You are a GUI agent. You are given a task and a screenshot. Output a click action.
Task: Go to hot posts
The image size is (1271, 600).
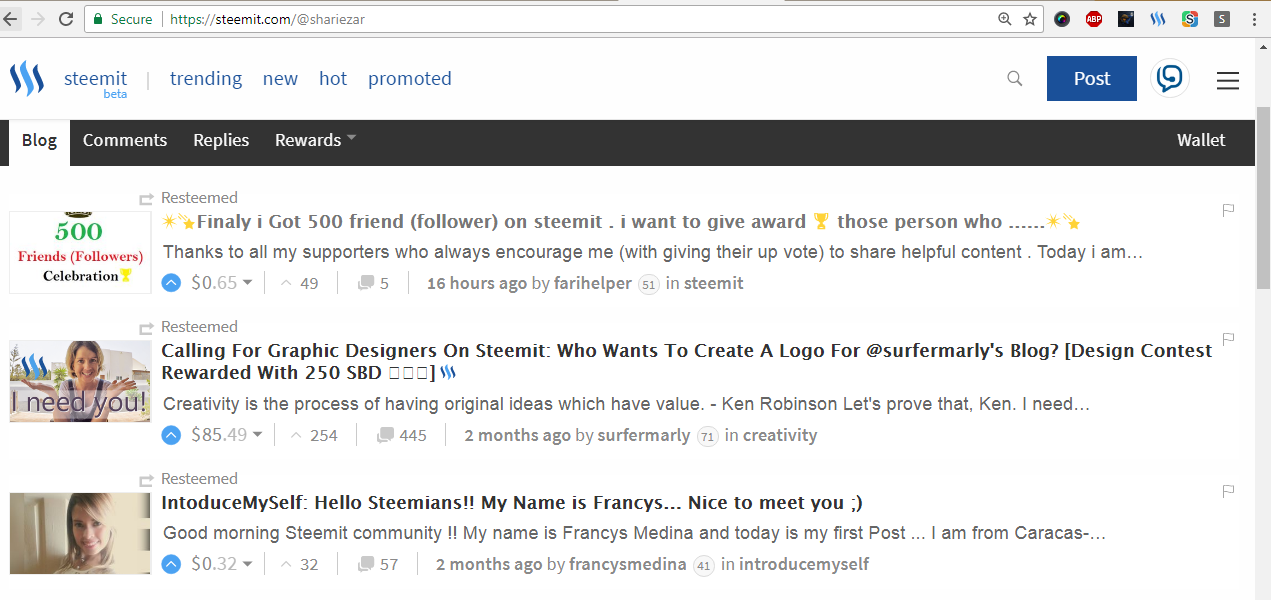[x=333, y=79]
